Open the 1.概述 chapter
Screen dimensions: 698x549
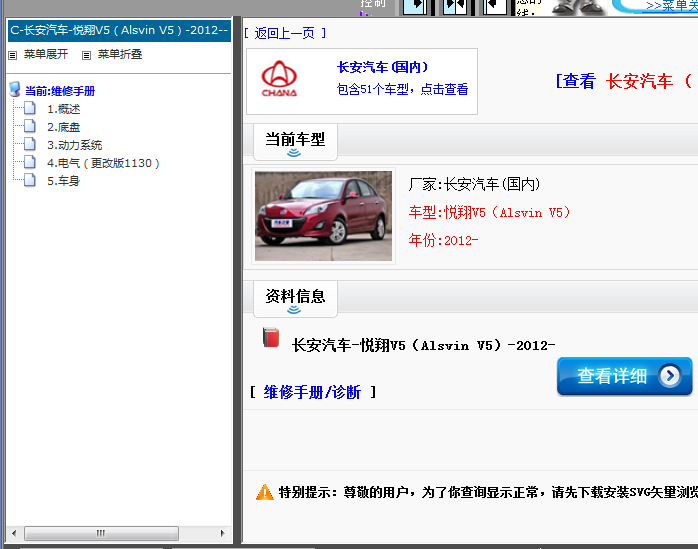coord(64,109)
